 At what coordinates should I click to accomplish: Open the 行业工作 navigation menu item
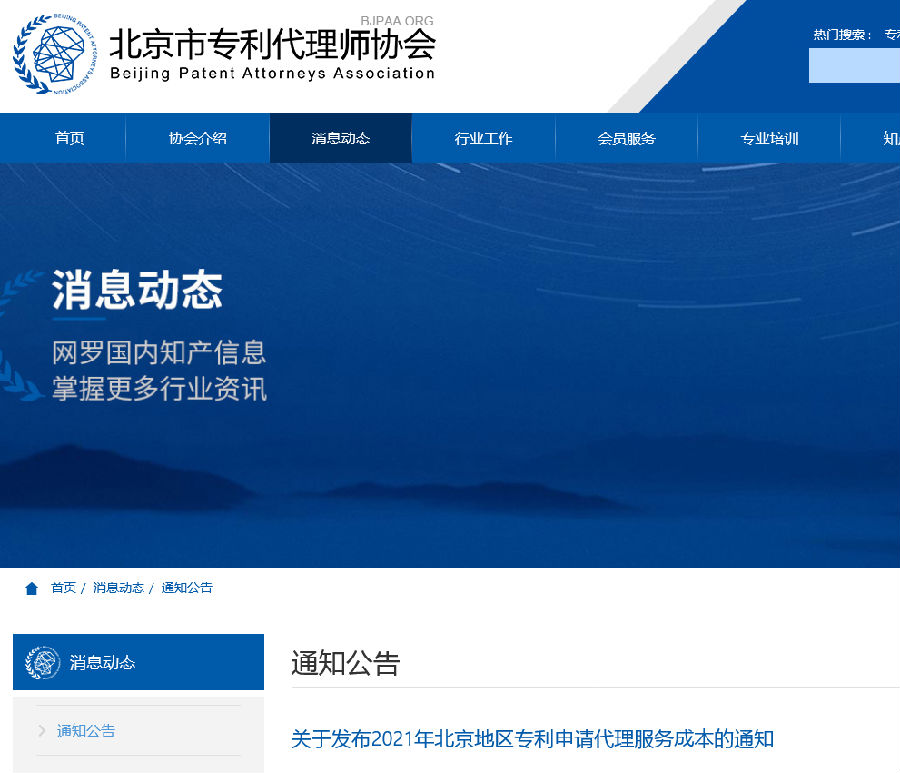click(483, 138)
